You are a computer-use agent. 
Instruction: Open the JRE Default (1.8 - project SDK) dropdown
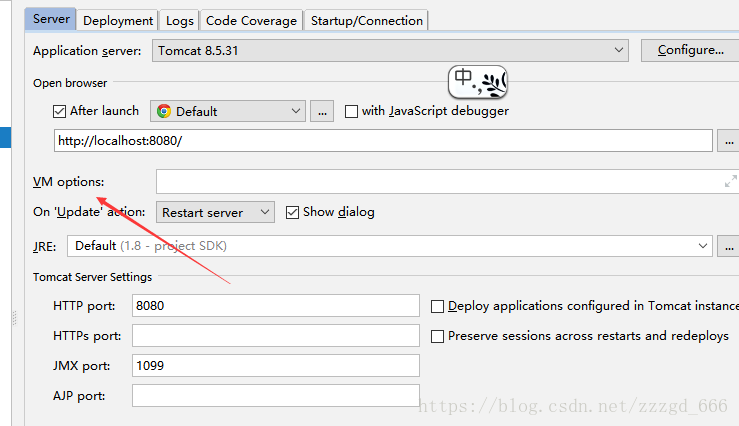[390, 246]
